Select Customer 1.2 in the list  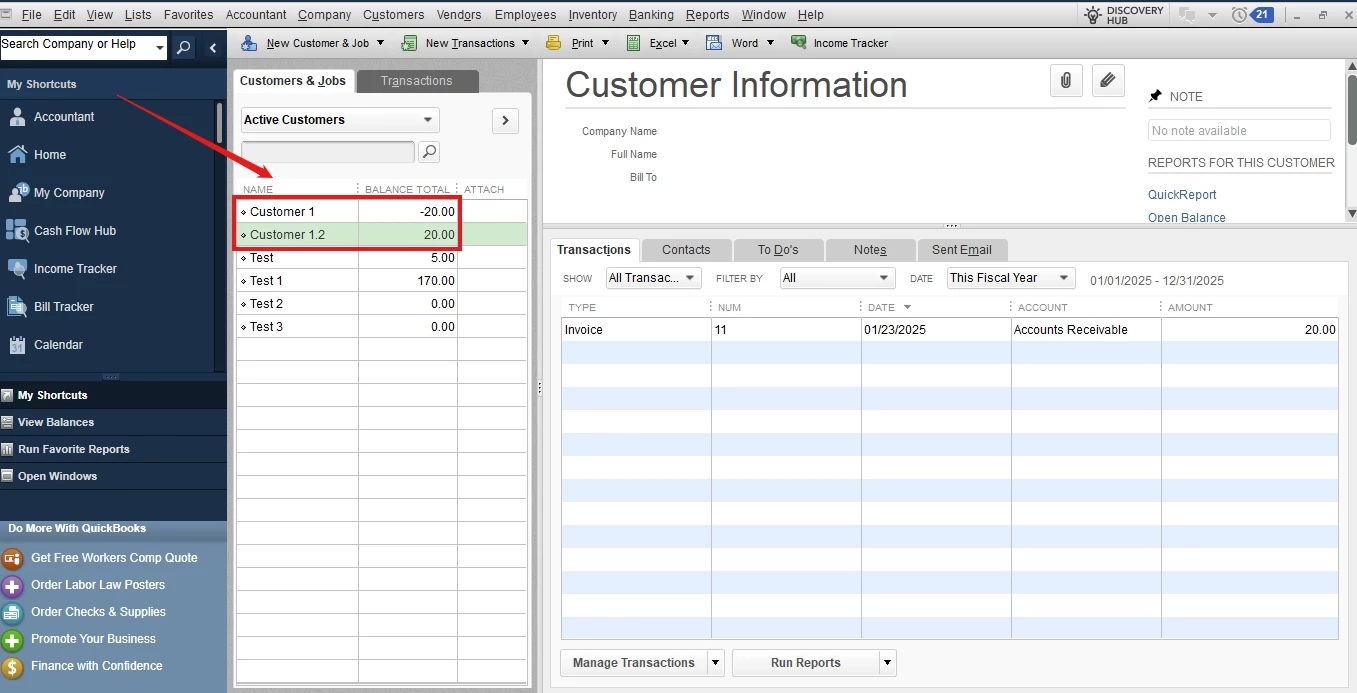[347, 235]
